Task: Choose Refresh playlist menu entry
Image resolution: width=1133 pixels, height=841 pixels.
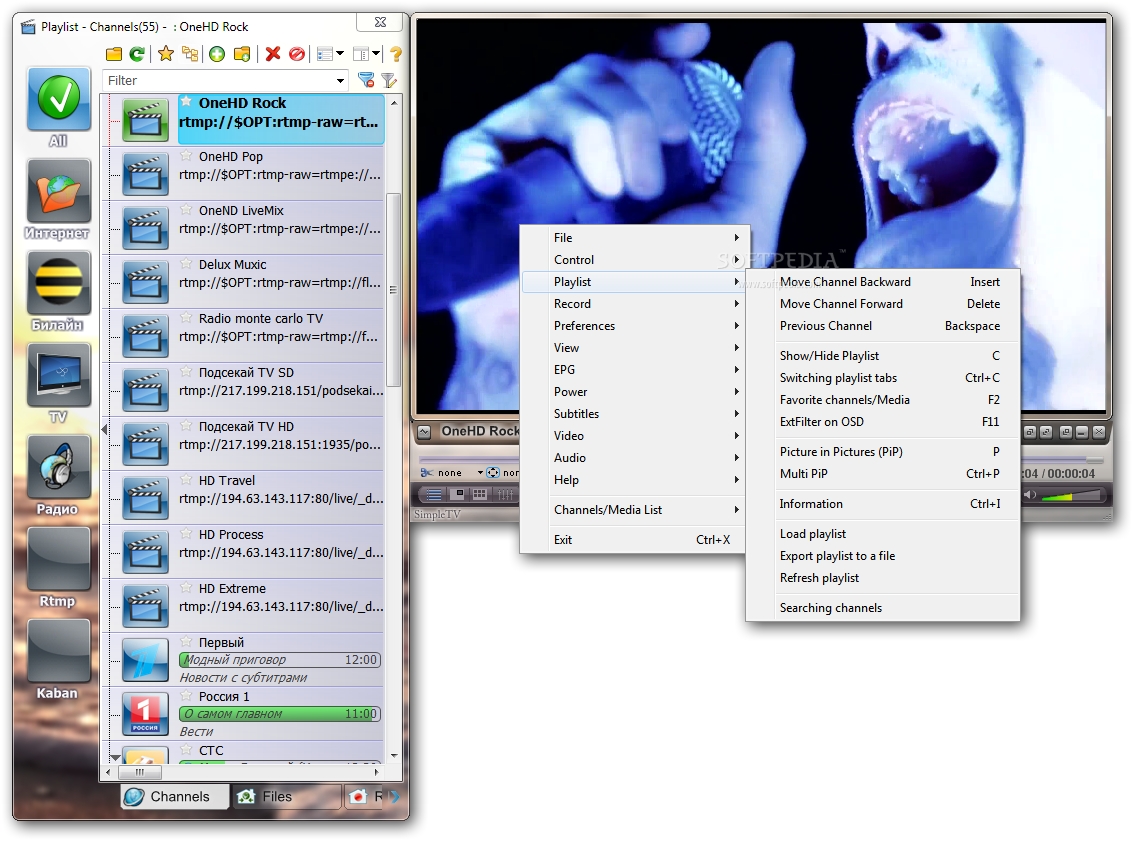Action: coord(883,578)
